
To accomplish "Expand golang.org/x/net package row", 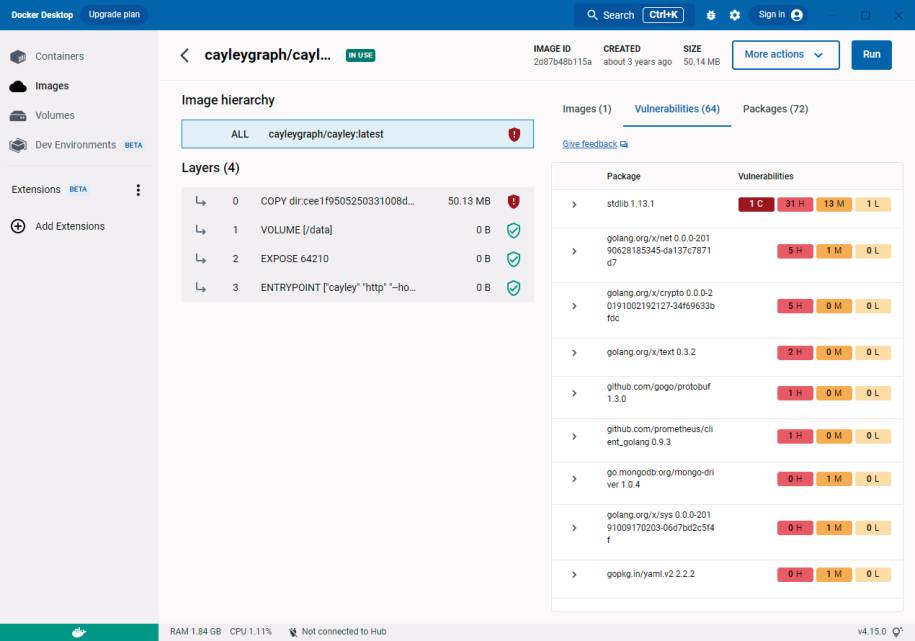I will (x=574, y=251).
